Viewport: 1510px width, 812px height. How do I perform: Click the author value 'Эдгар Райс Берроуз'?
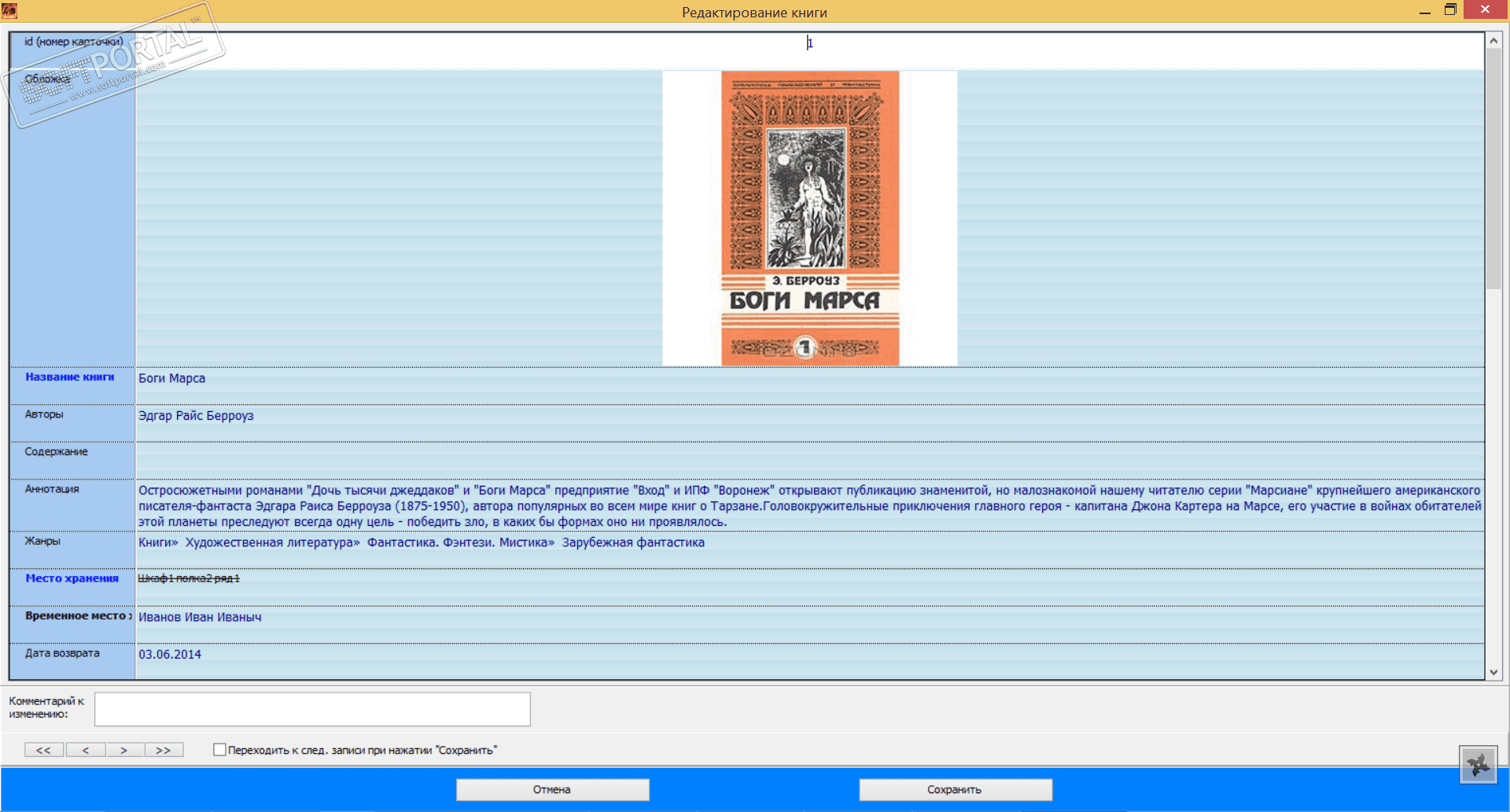click(196, 416)
